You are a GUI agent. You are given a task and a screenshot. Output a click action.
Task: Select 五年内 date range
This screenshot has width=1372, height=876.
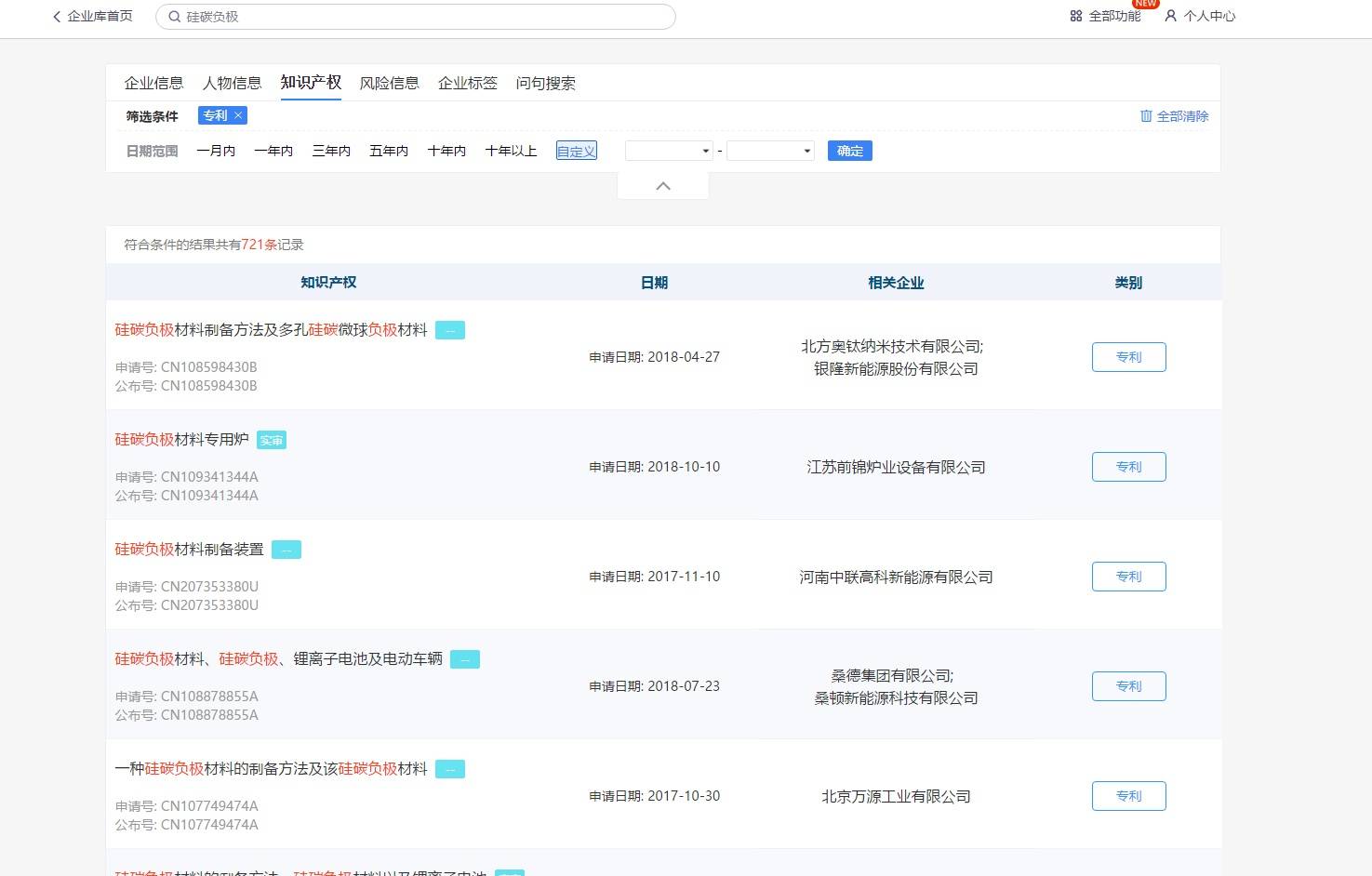(x=389, y=151)
